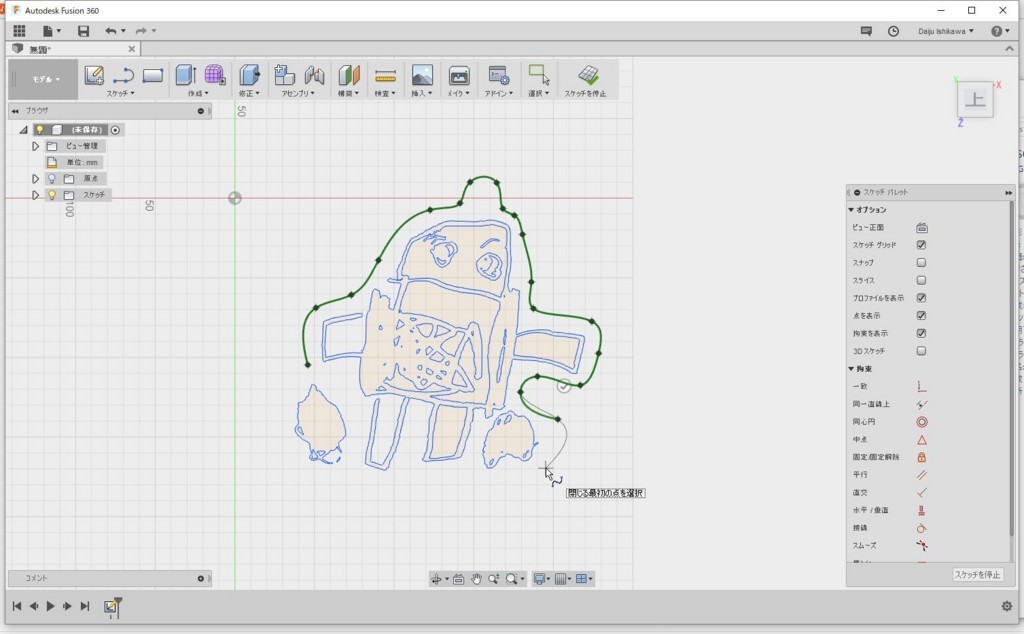Open the comments chat icon
Image resolution: width=1024 pixels, height=634 pixels.
click(x=866, y=31)
